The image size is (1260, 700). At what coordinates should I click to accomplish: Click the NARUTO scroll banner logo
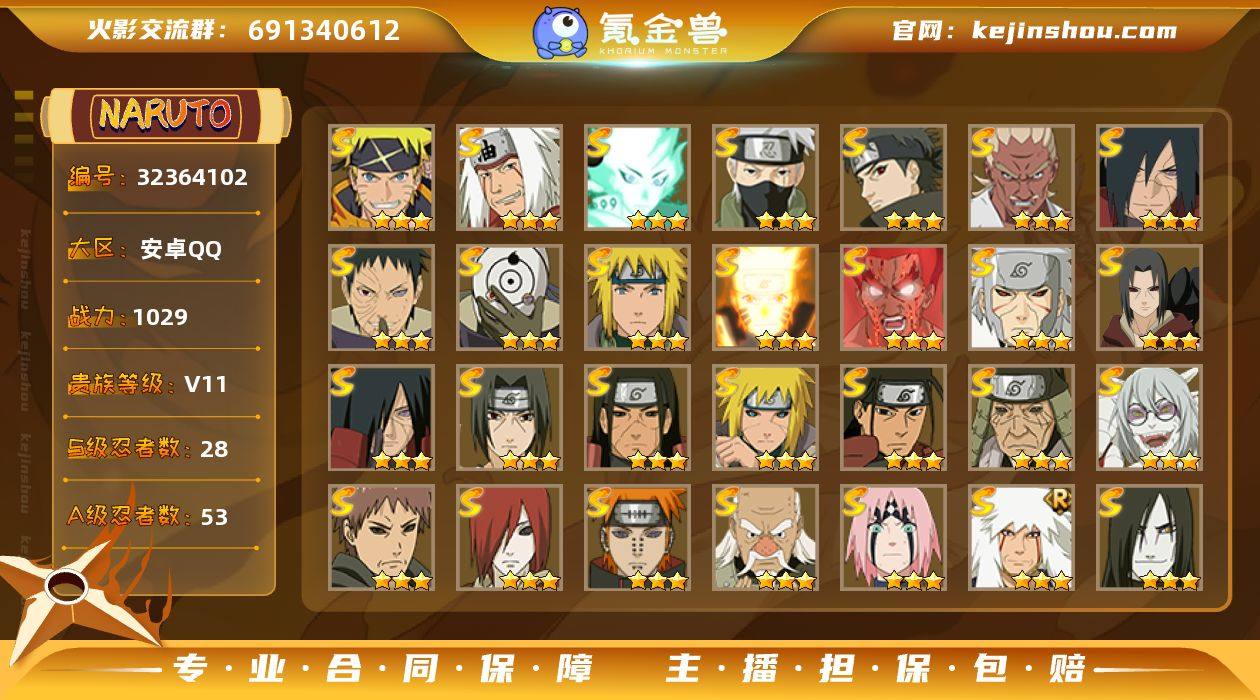[166, 115]
